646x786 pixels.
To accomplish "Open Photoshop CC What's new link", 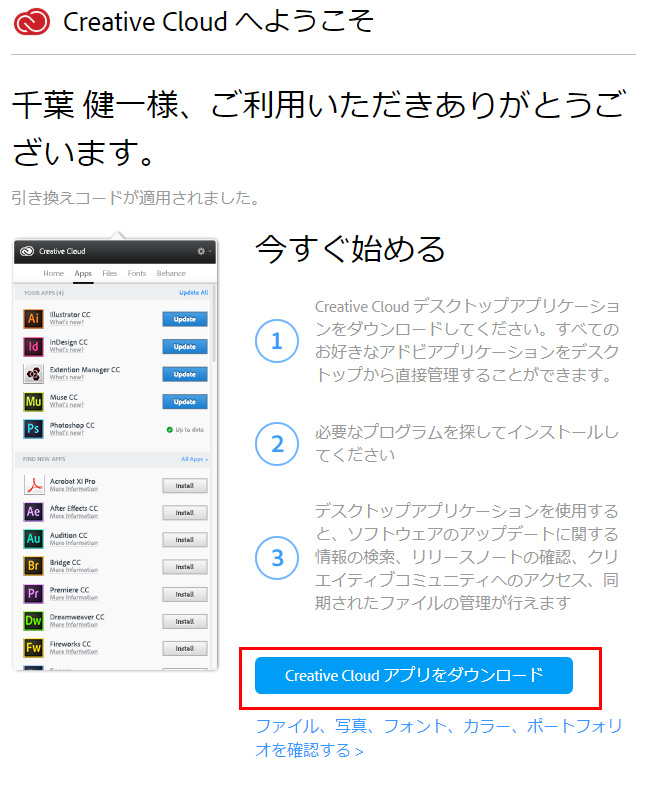I will (x=67, y=433).
